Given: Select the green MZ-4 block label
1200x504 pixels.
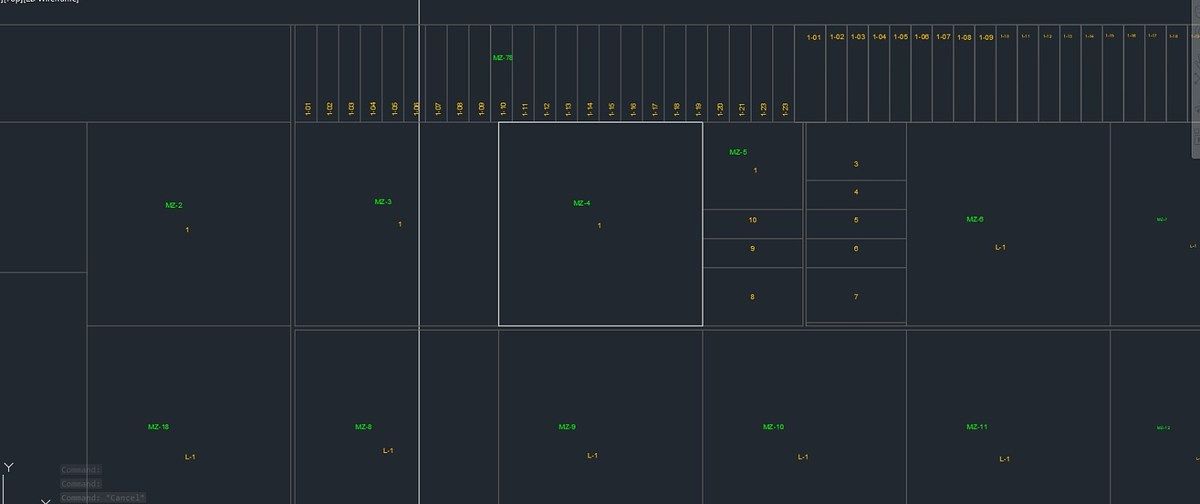Looking at the screenshot, I should pyautogui.click(x=581, y=203).
